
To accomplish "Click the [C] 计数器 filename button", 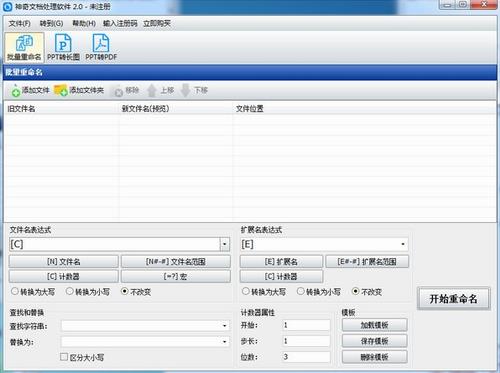I will (63, 276).
